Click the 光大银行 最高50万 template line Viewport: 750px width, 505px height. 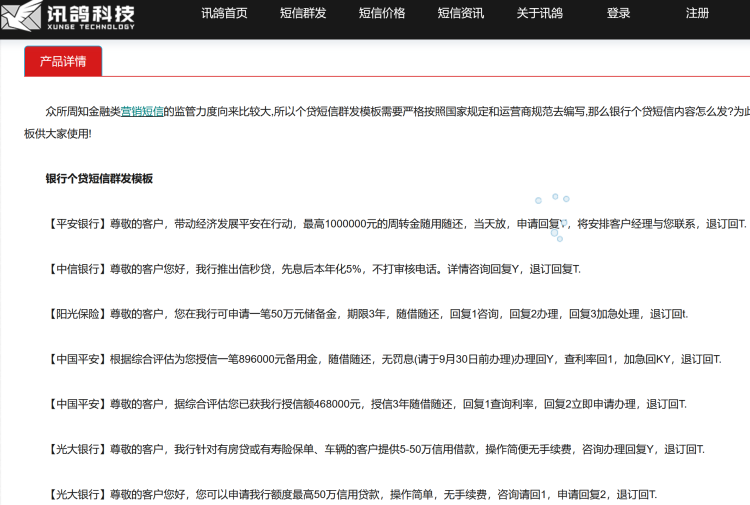tap(352, 494)
